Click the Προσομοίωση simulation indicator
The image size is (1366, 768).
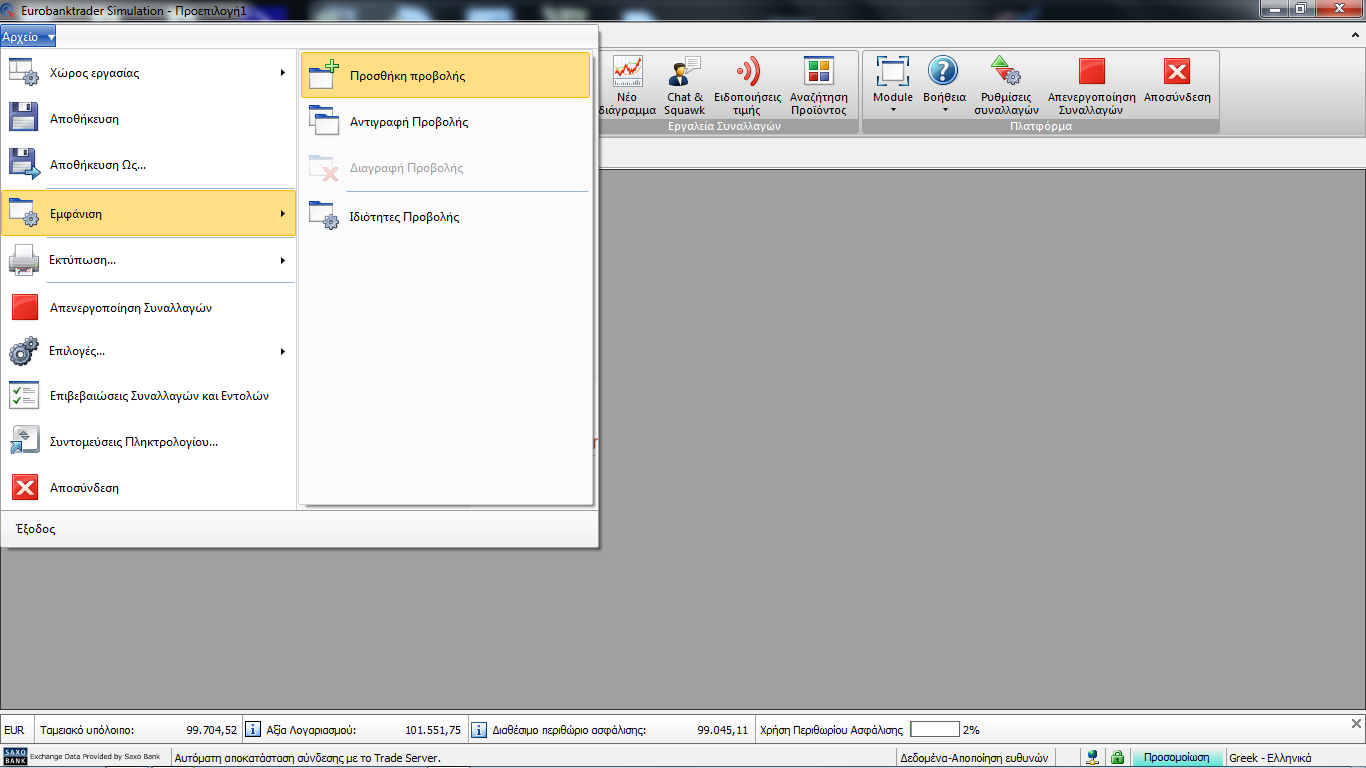[x=1177, y=758]
